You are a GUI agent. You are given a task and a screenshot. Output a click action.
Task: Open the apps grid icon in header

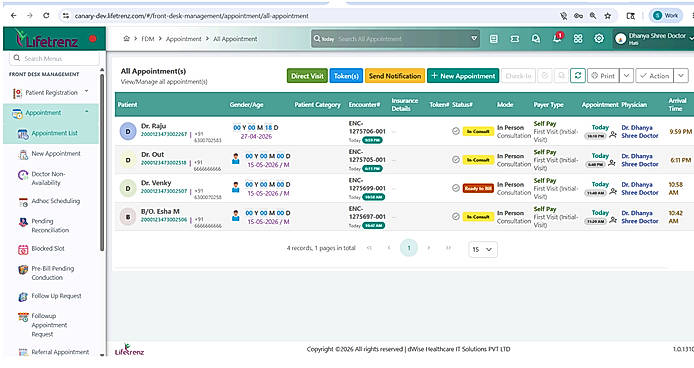(578, 39)
